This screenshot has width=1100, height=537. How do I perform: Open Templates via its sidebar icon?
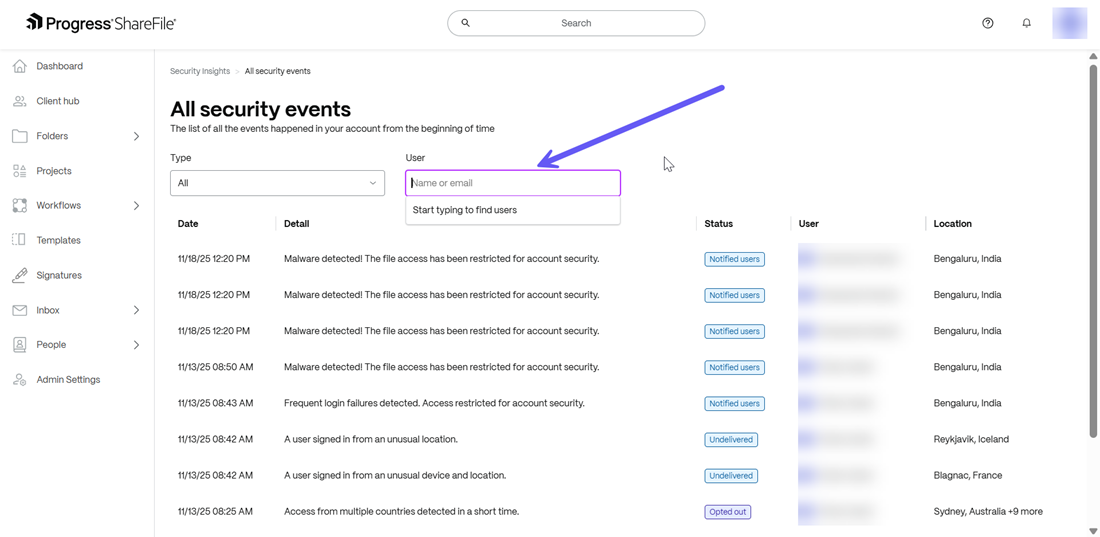tap(19, 240)
